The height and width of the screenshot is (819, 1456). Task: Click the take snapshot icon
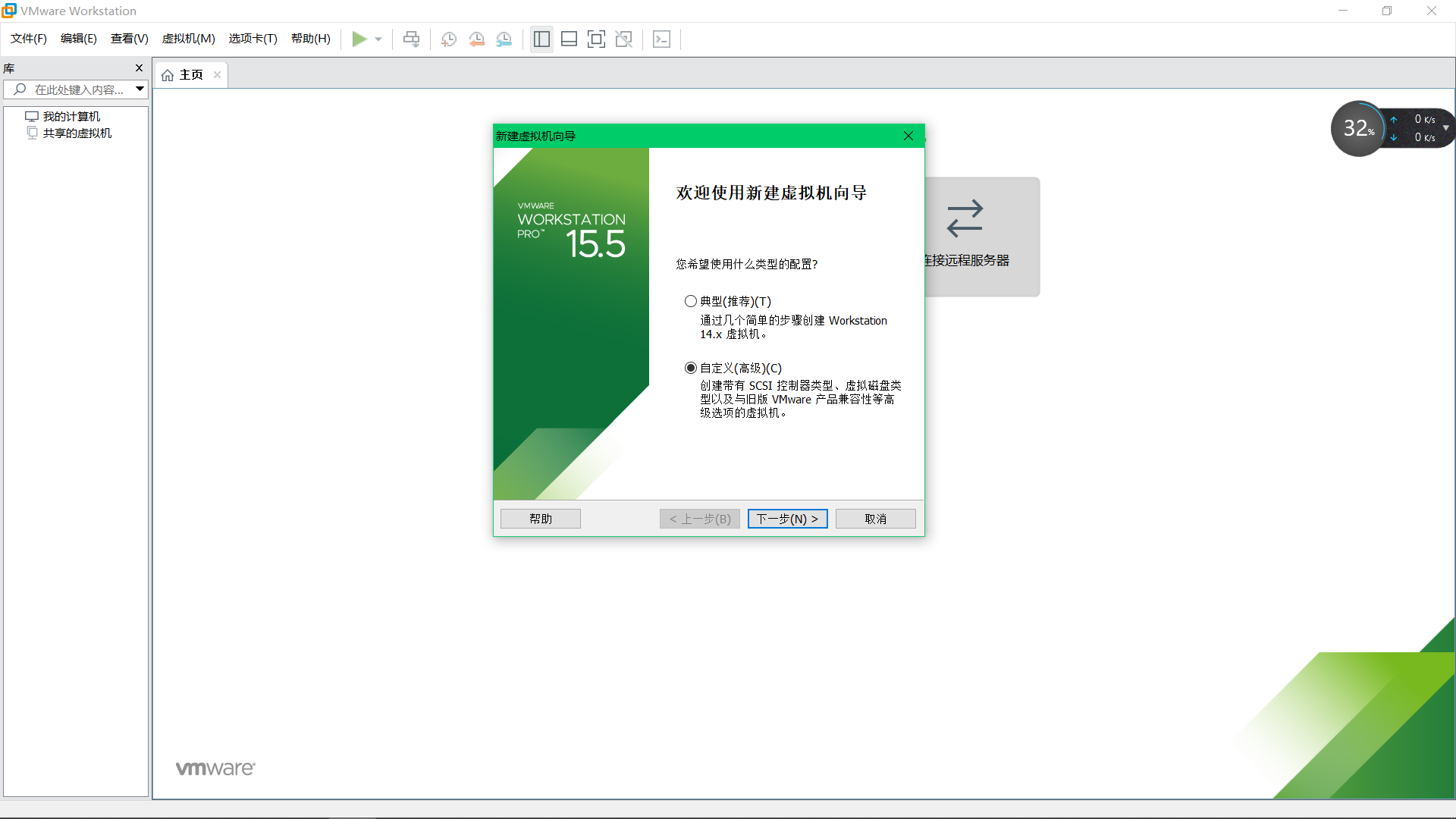(449, 39)
